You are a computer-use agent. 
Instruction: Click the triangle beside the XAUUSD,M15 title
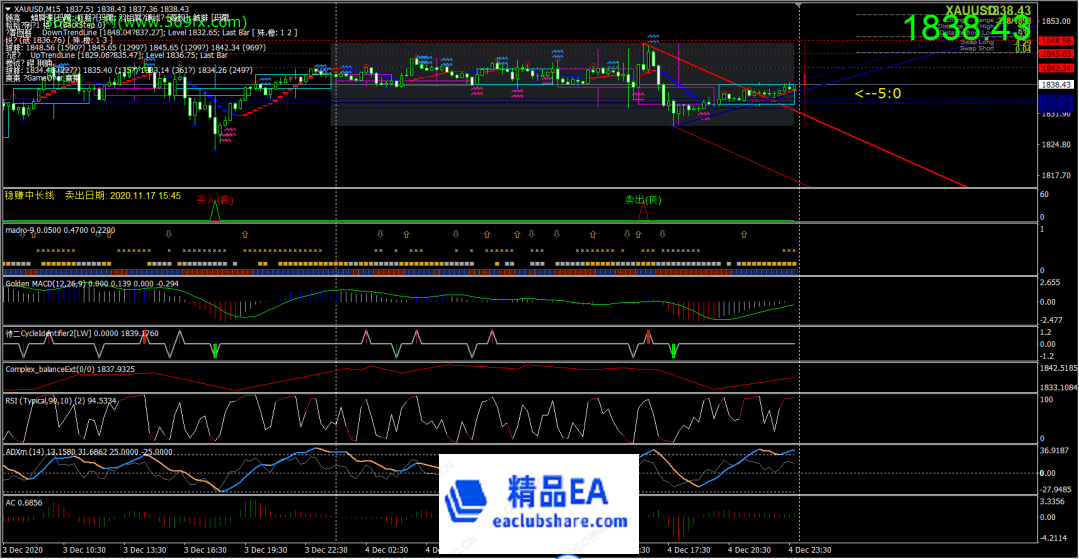point(7,9)
